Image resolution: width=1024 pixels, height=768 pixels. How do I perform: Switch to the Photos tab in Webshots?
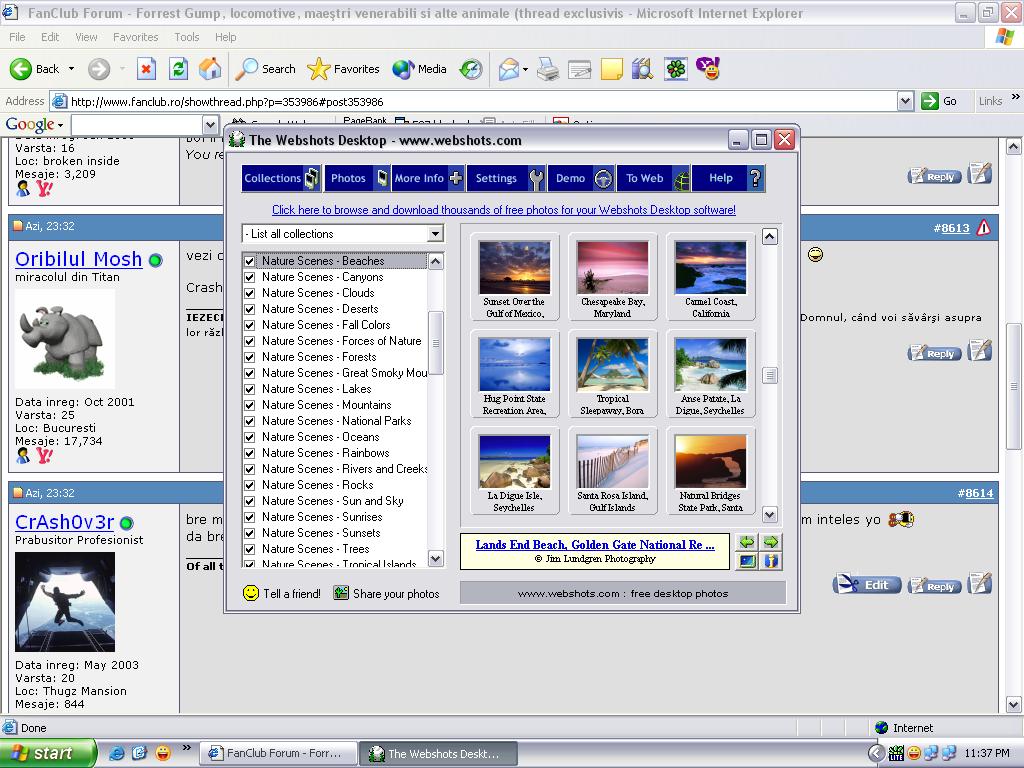358,178
